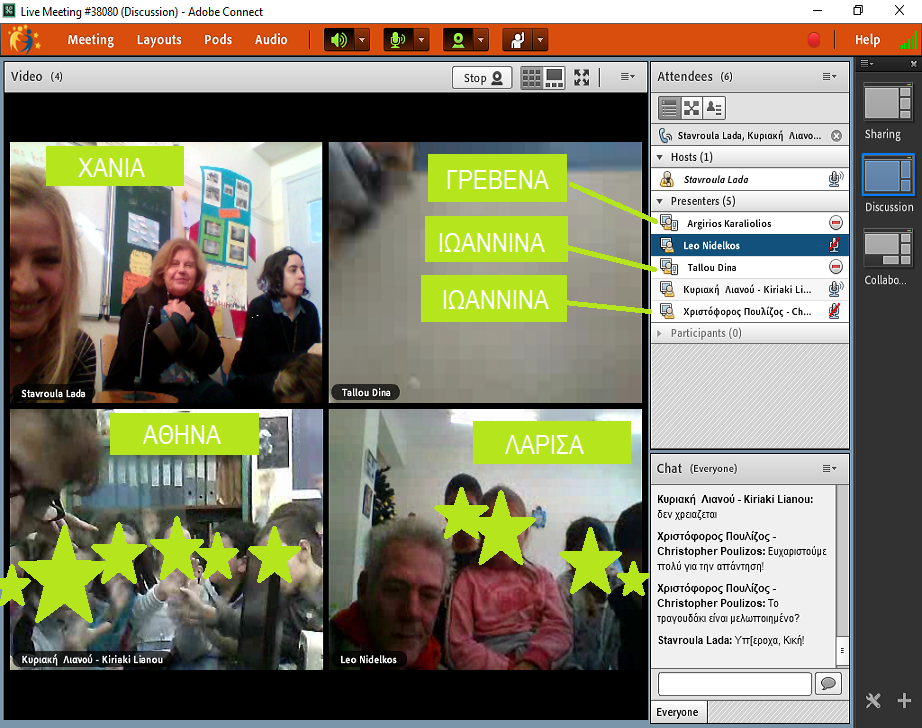Image resolution: width=922 pixels, height=728 pixels.
Task: Click Kiriaki Lianou's video feed
Action: point(166,540)
